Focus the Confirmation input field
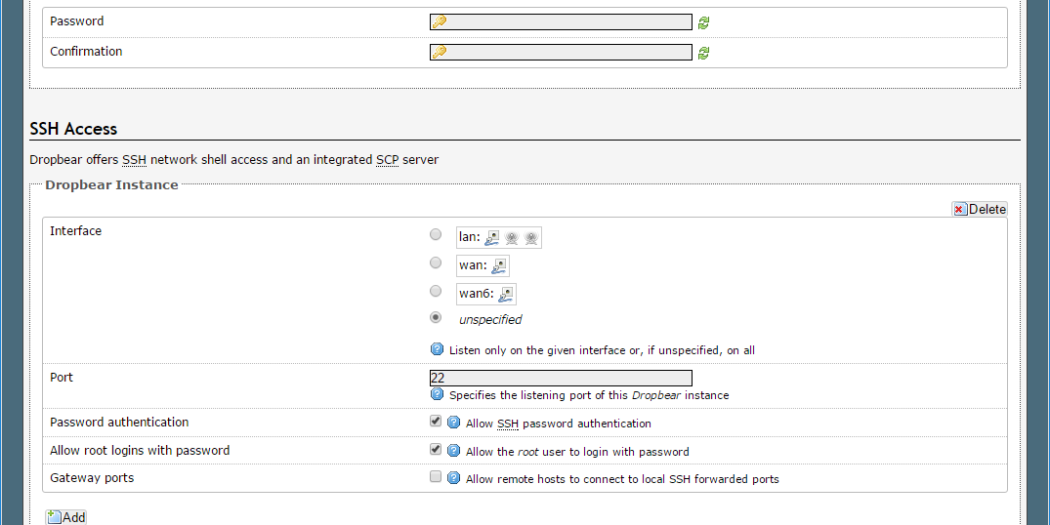The width and height of the screenshot is (1050, 525). [x=566, y=52]
